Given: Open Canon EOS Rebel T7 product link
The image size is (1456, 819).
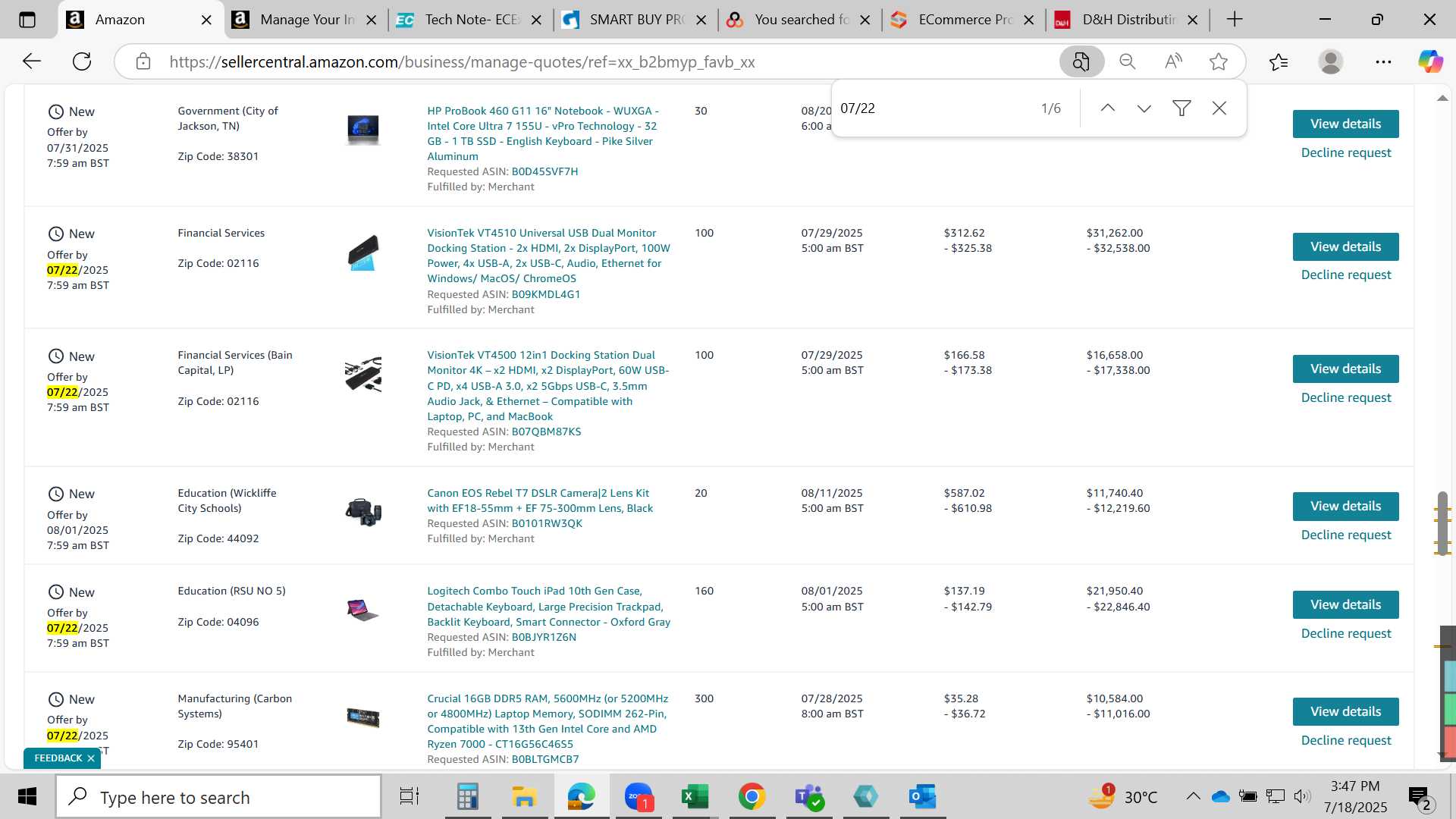Looking at the screenshot, I should point(540,500).
